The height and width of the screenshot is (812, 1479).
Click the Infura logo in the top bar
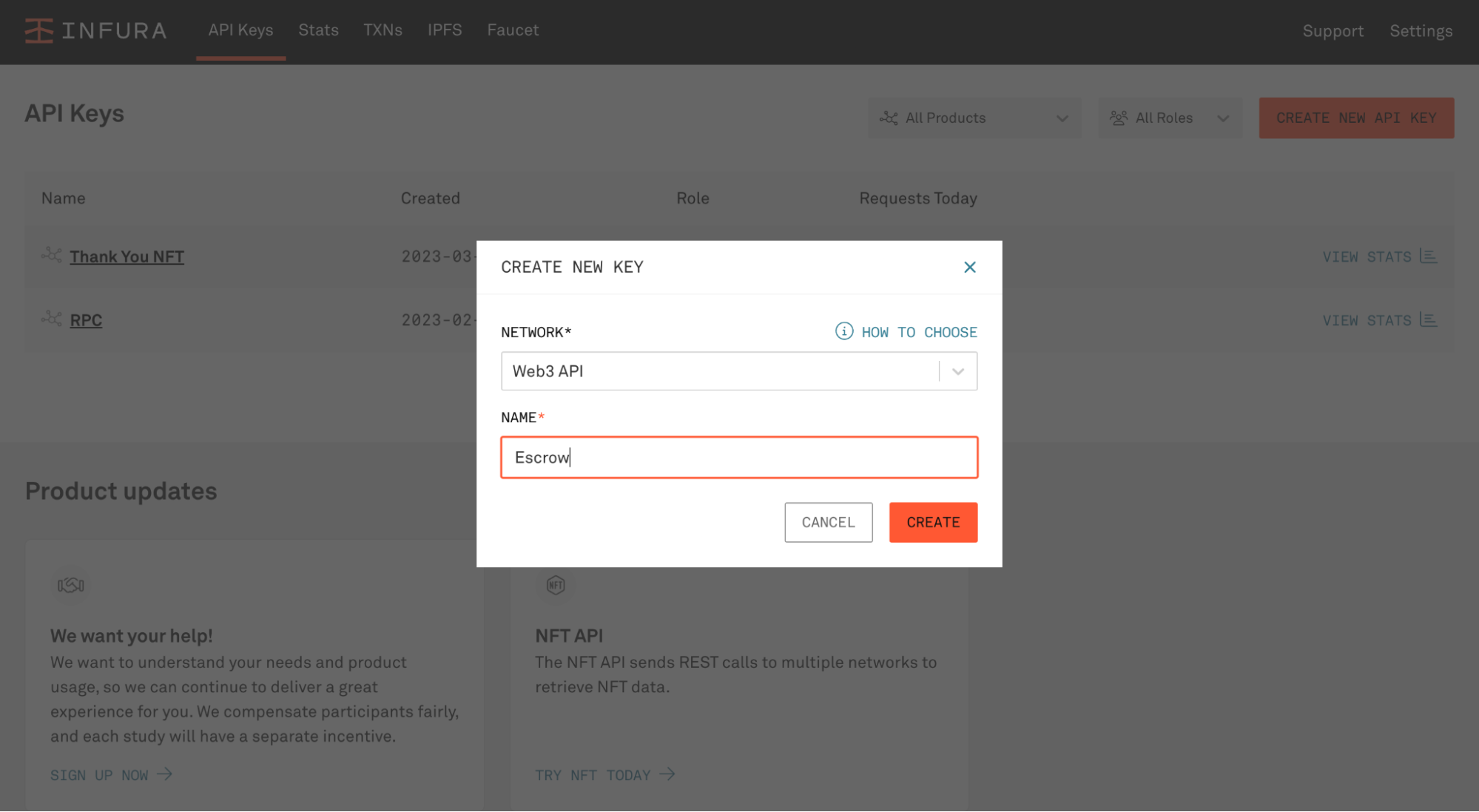click(95, 30)
